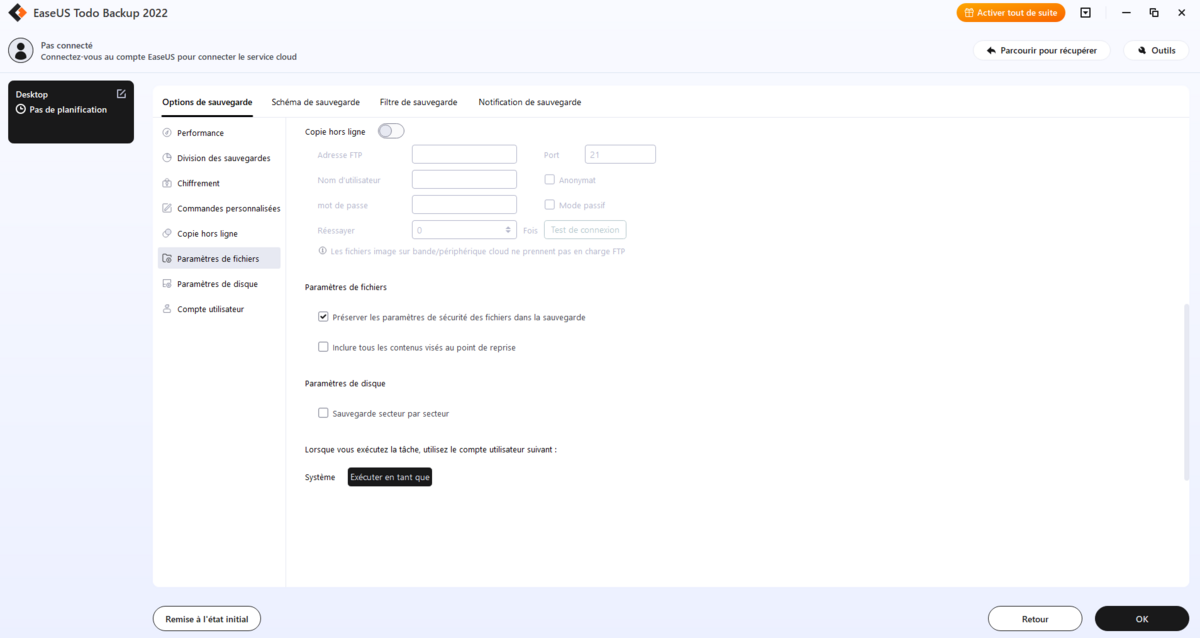Click the Compte utilisateur person icon
Viewport: 1200px width, 638px height.
click(167, 309)
